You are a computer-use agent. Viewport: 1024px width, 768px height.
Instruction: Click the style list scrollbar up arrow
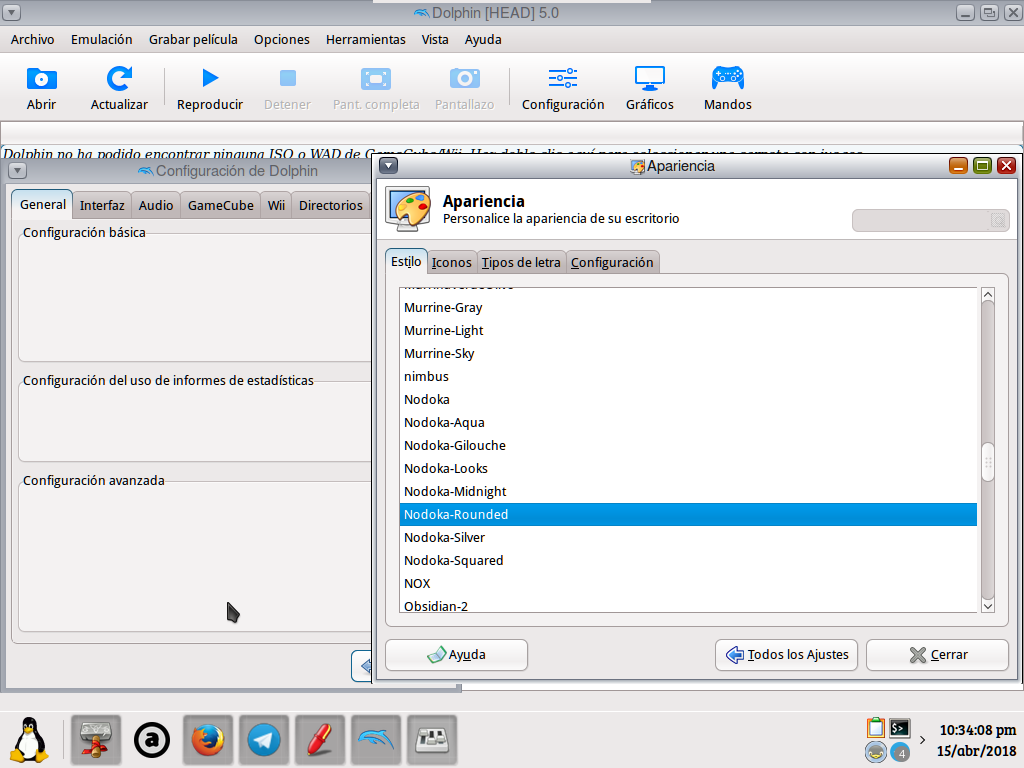pyautogui.click(x=988, y=295)
